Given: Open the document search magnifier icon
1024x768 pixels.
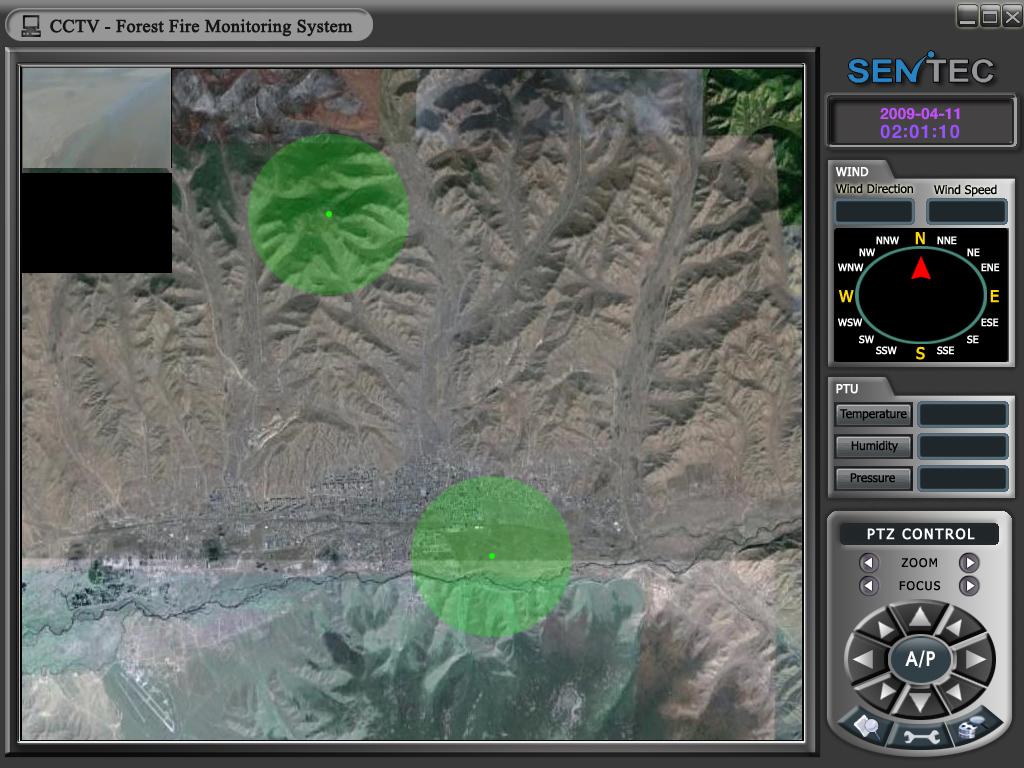Looking at the screenshot, I should pyautogui.click(x=866, y=728).
